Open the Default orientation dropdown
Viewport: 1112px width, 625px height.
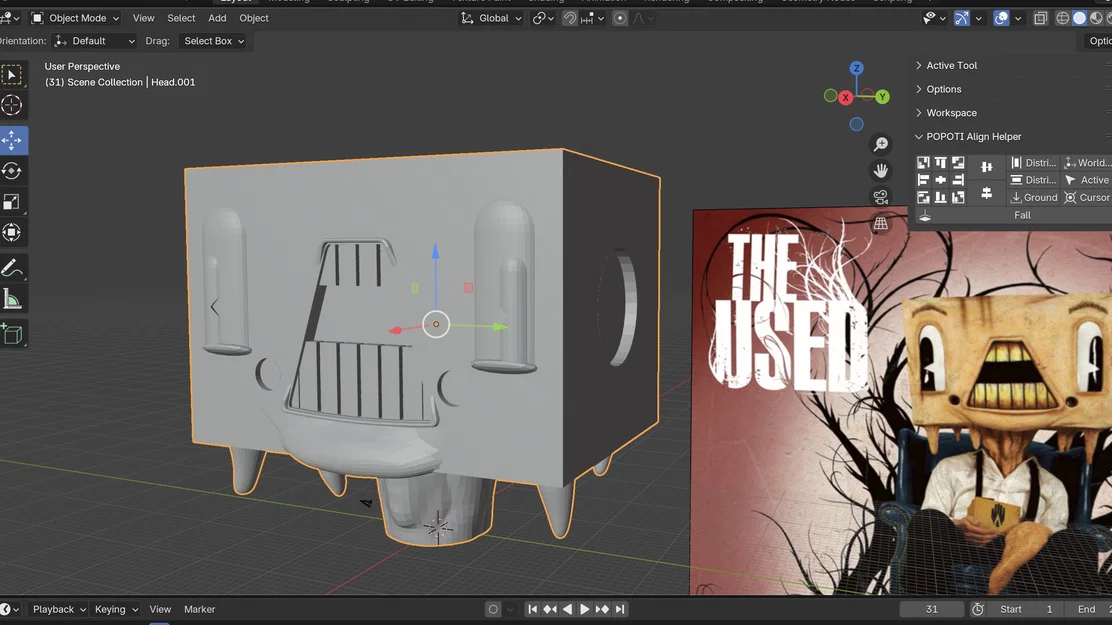94,41
